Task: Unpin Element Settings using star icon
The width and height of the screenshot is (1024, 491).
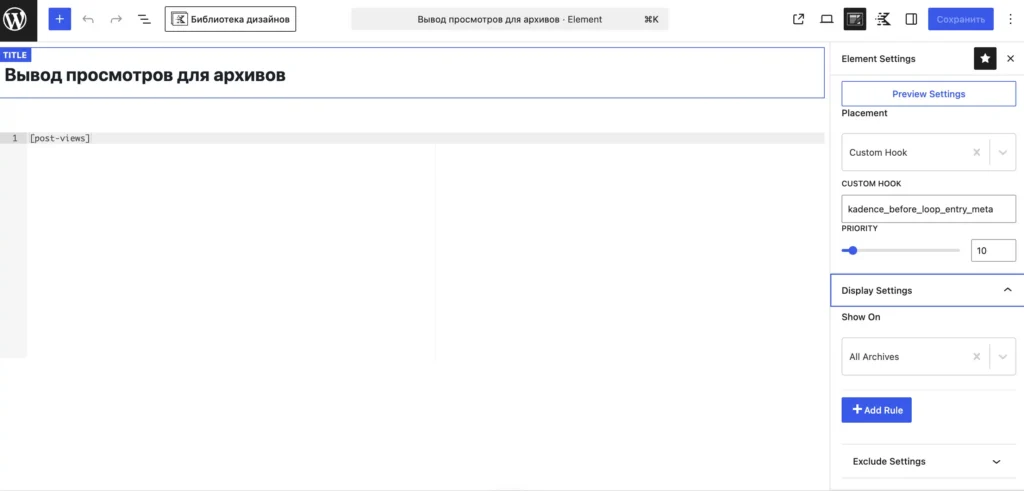Action: [985, 59]
